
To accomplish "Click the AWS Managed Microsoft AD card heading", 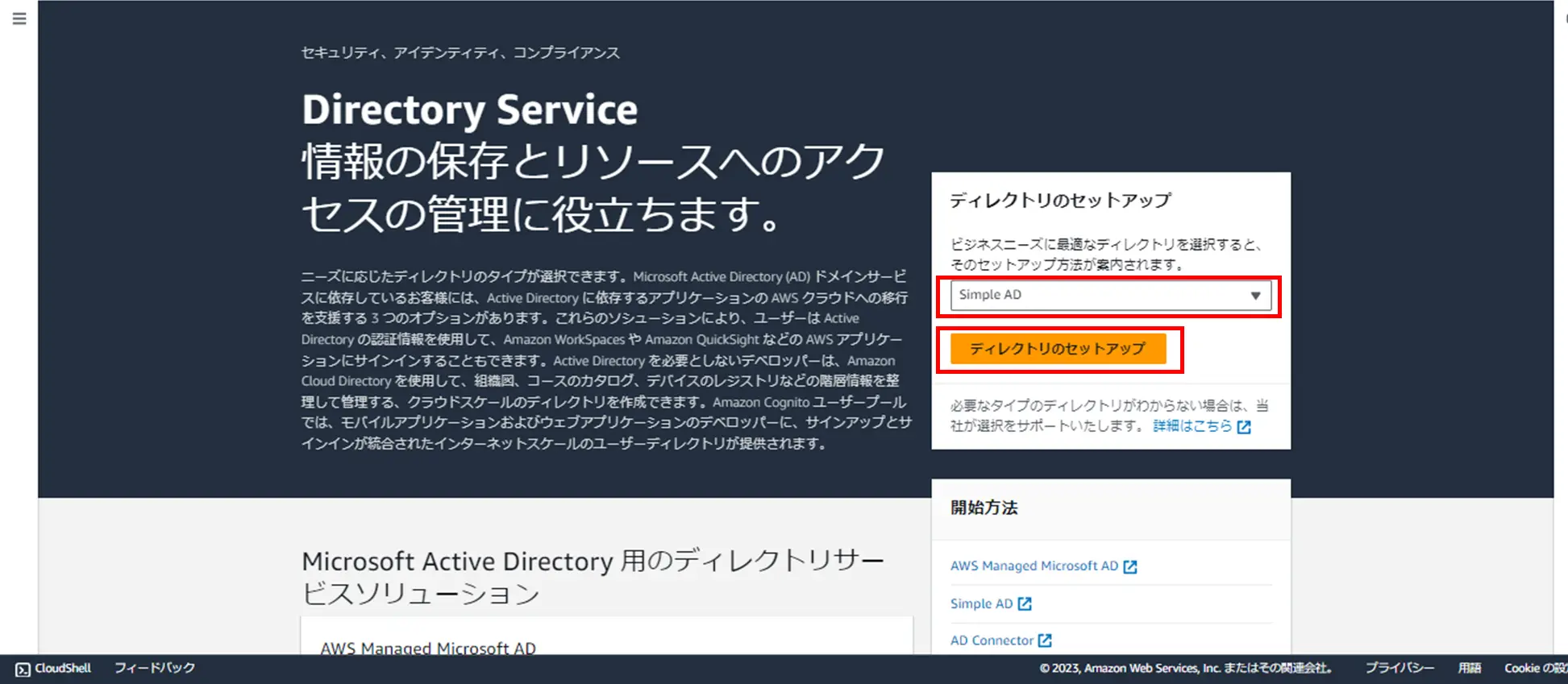I will tap(428, 648).
